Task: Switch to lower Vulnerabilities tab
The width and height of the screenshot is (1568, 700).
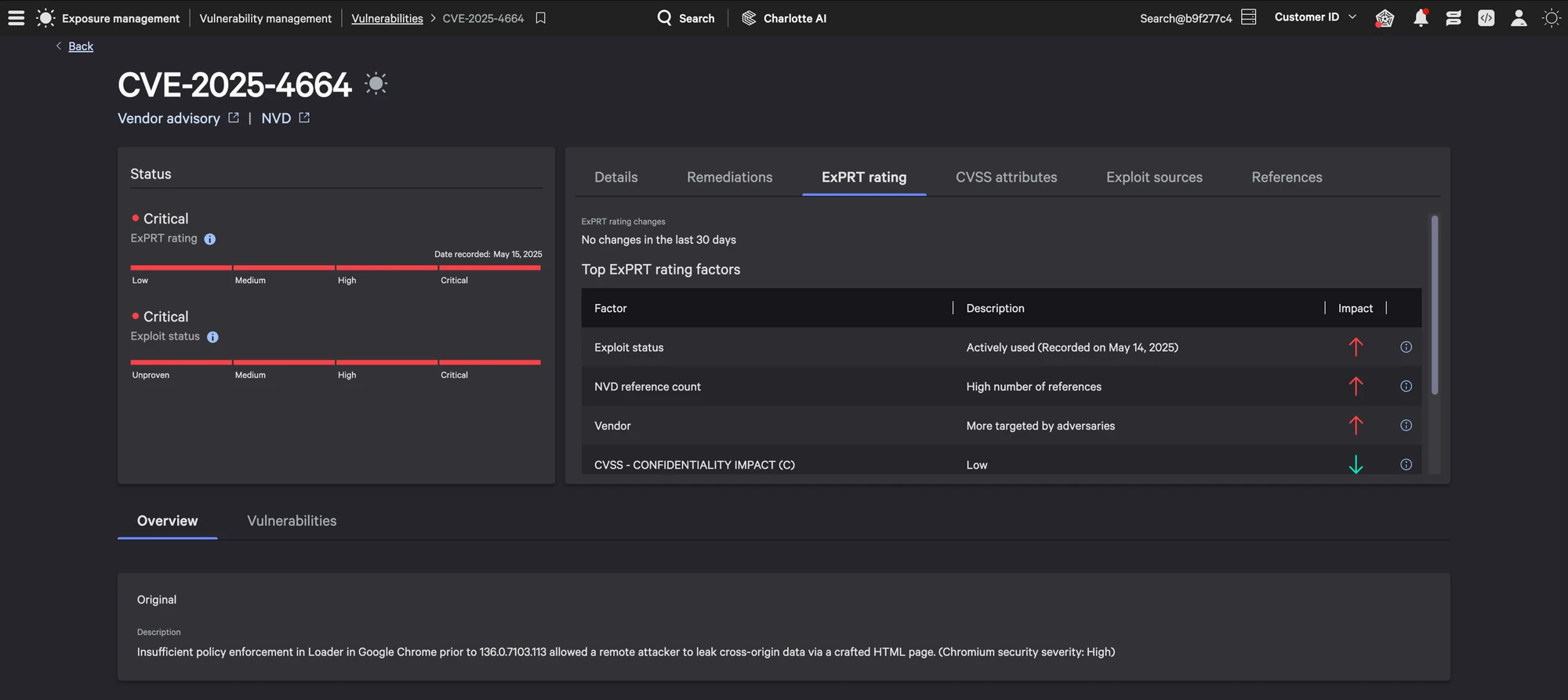Action: tap(292, 521)
